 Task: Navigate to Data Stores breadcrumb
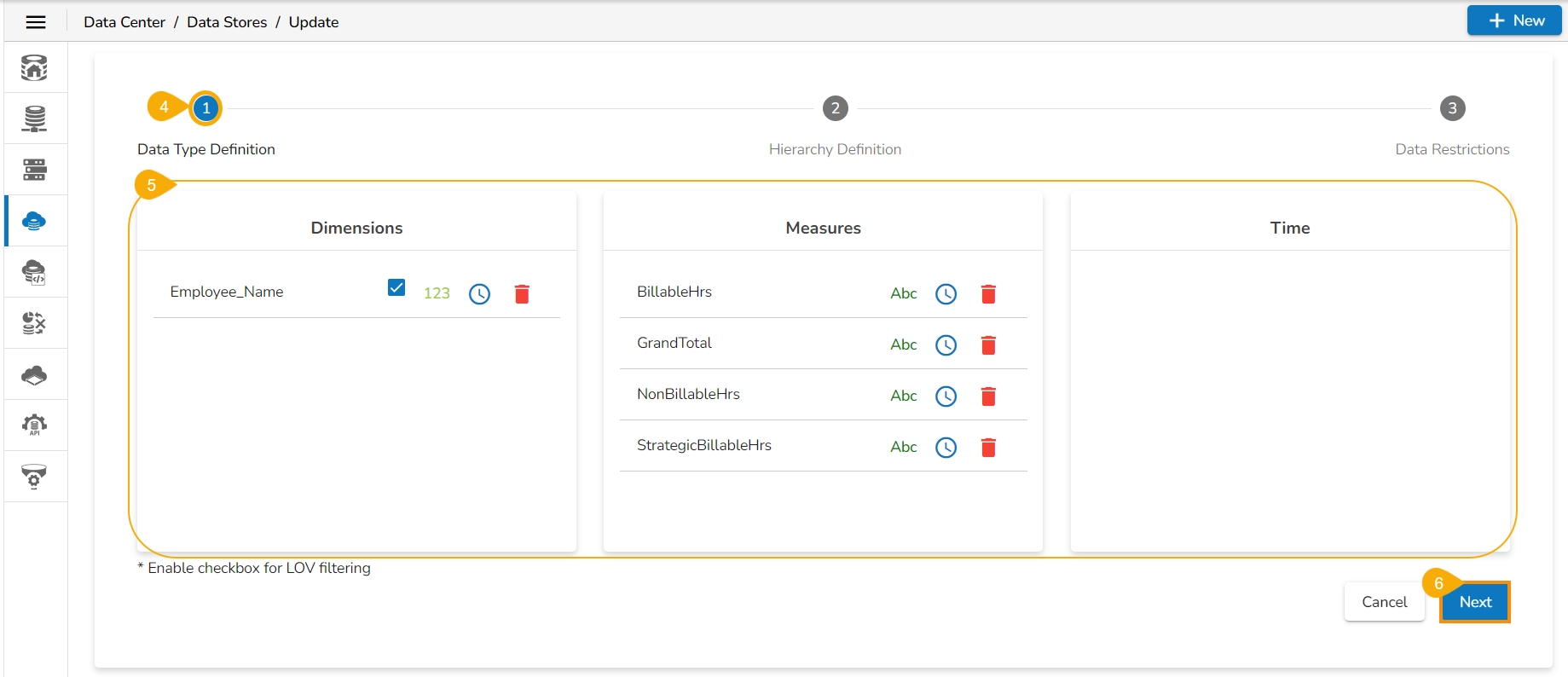227,22
